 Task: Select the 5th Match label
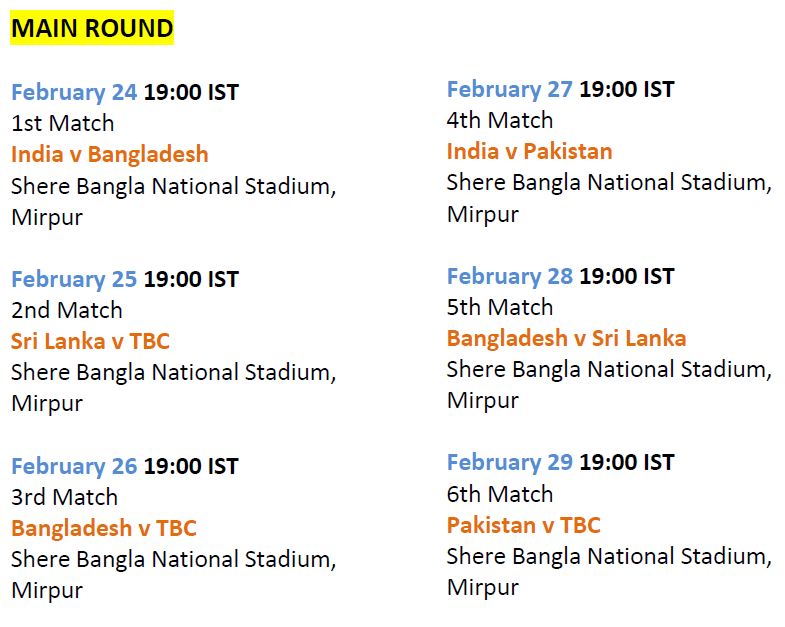pyautogui.click(x=500, y=306)
